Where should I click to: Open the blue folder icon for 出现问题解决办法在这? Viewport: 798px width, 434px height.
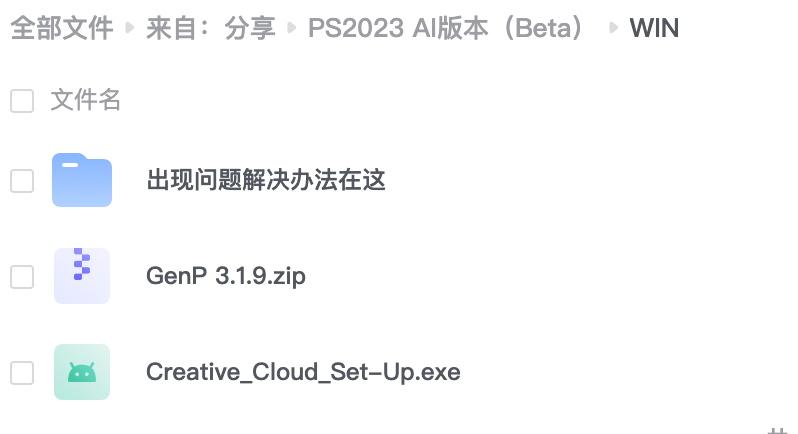[82, 181]
